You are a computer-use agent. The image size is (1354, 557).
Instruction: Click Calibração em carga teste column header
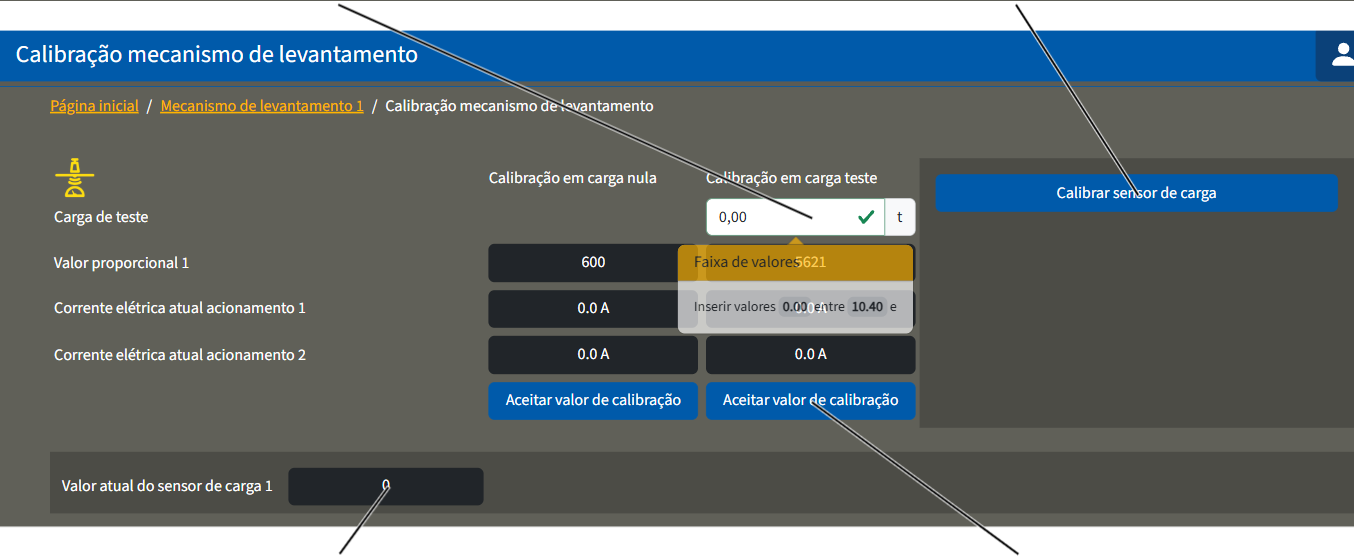click(792, 178)
